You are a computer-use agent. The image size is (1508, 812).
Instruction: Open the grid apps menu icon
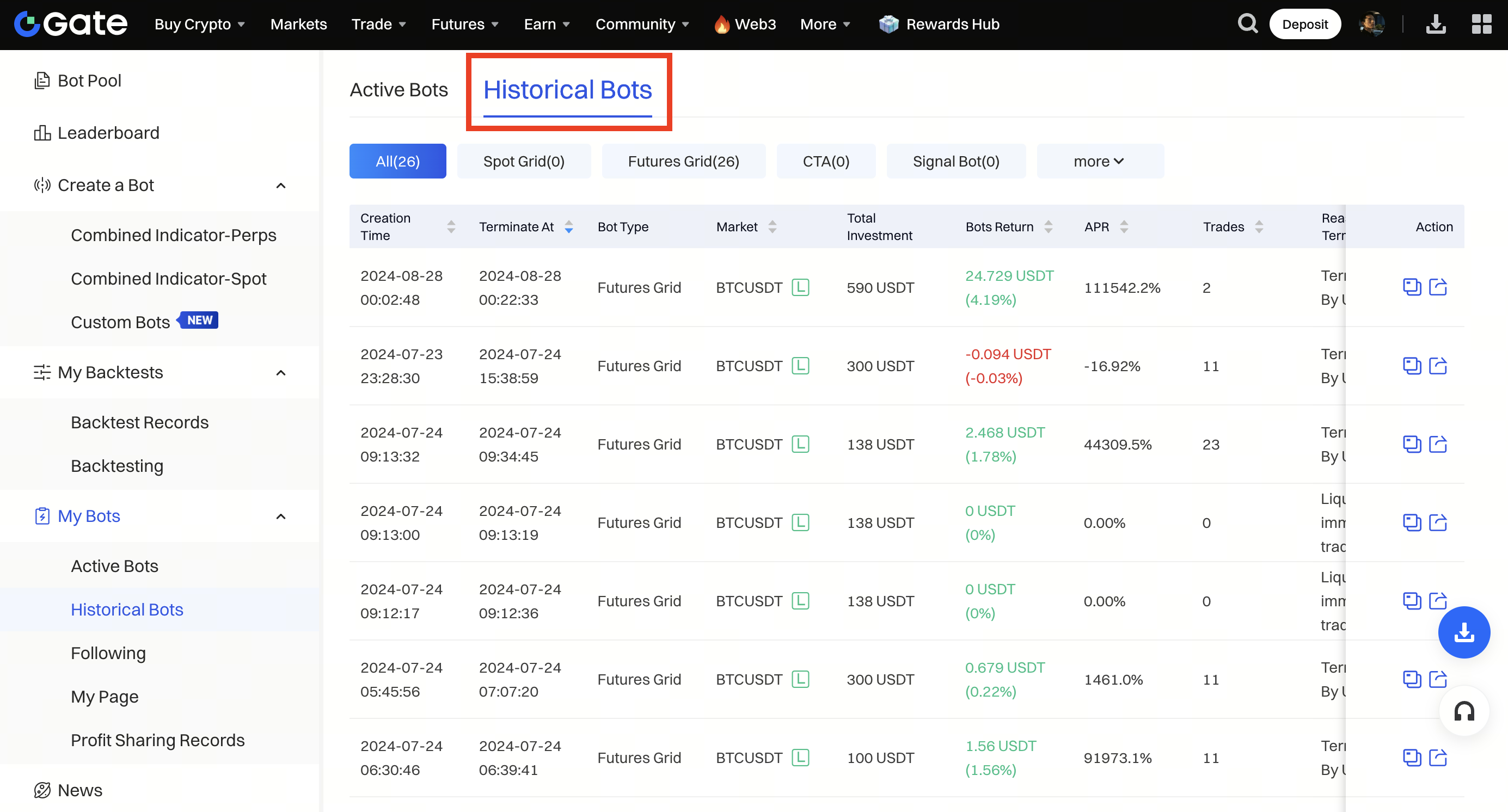[1482, 24]
